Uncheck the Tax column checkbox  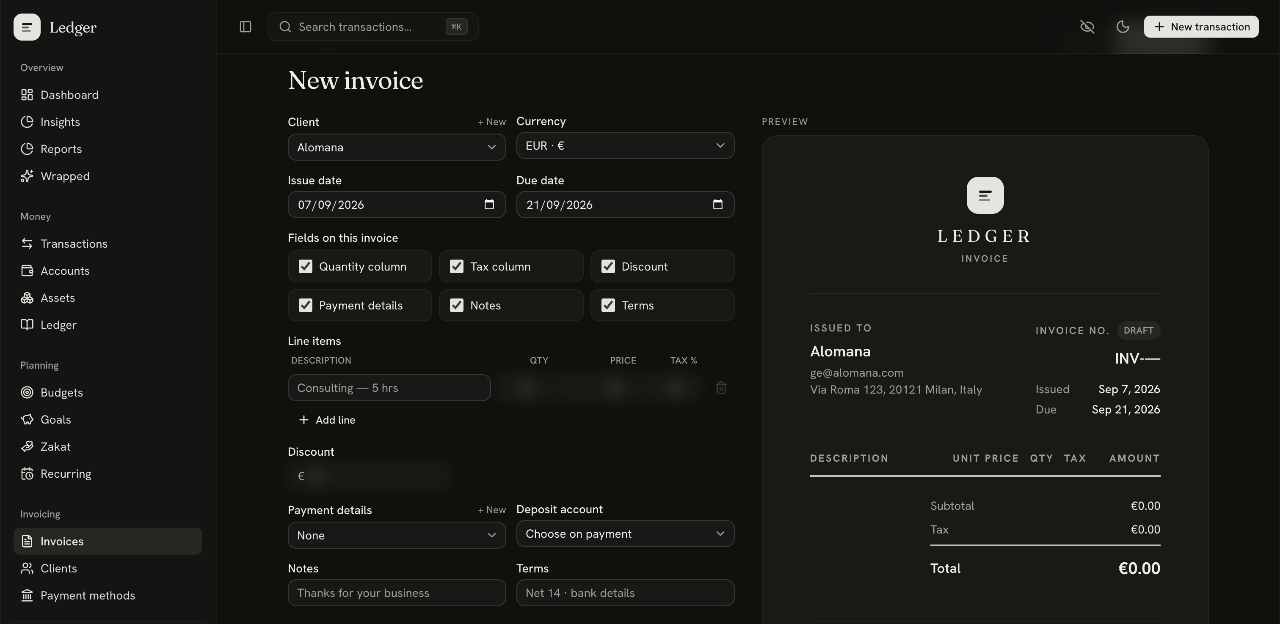click(x=457, y=267)
